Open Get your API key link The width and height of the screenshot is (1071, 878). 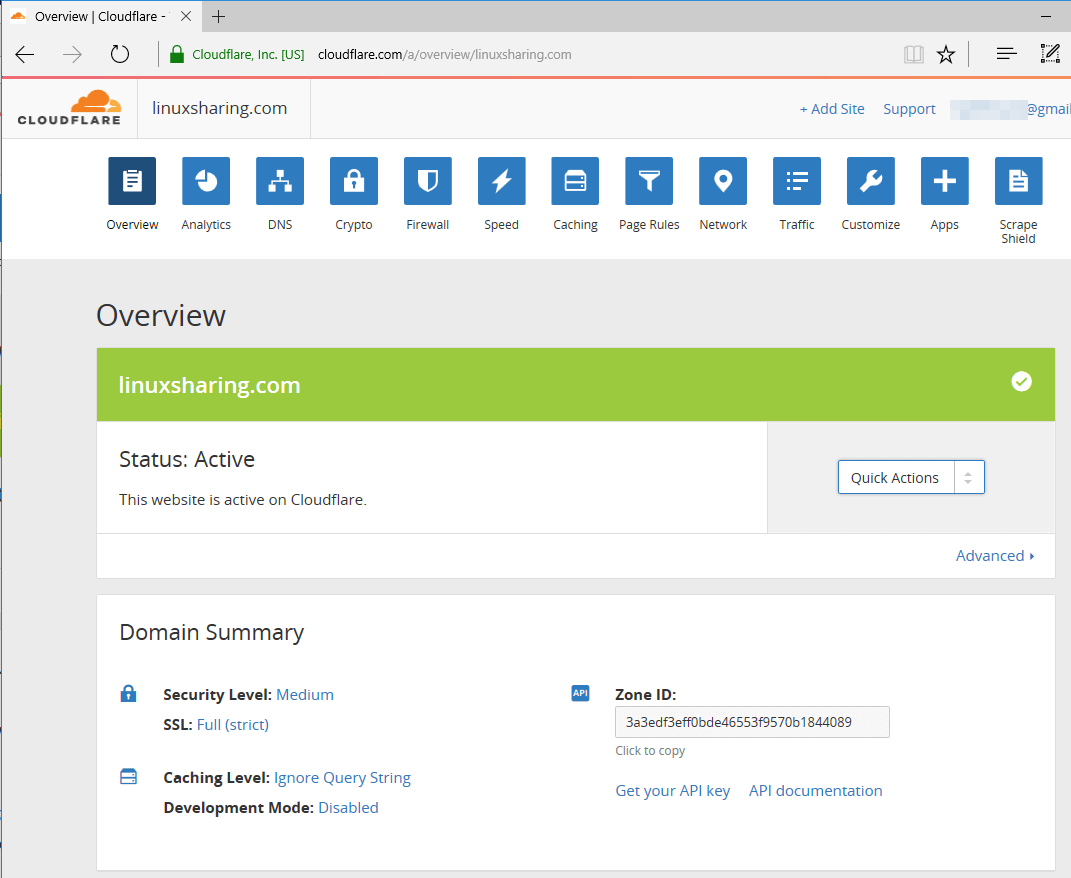(x=673, y=791)
